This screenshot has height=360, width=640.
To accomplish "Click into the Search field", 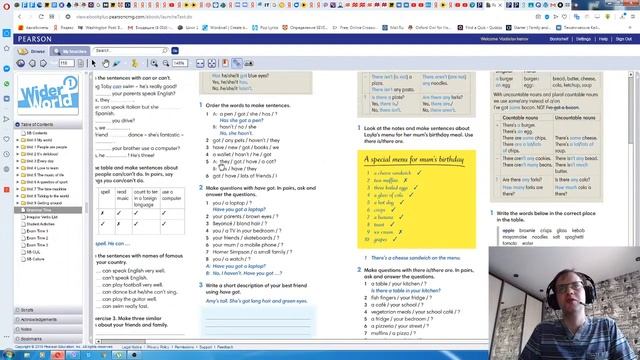I will (x=131, y=51).
